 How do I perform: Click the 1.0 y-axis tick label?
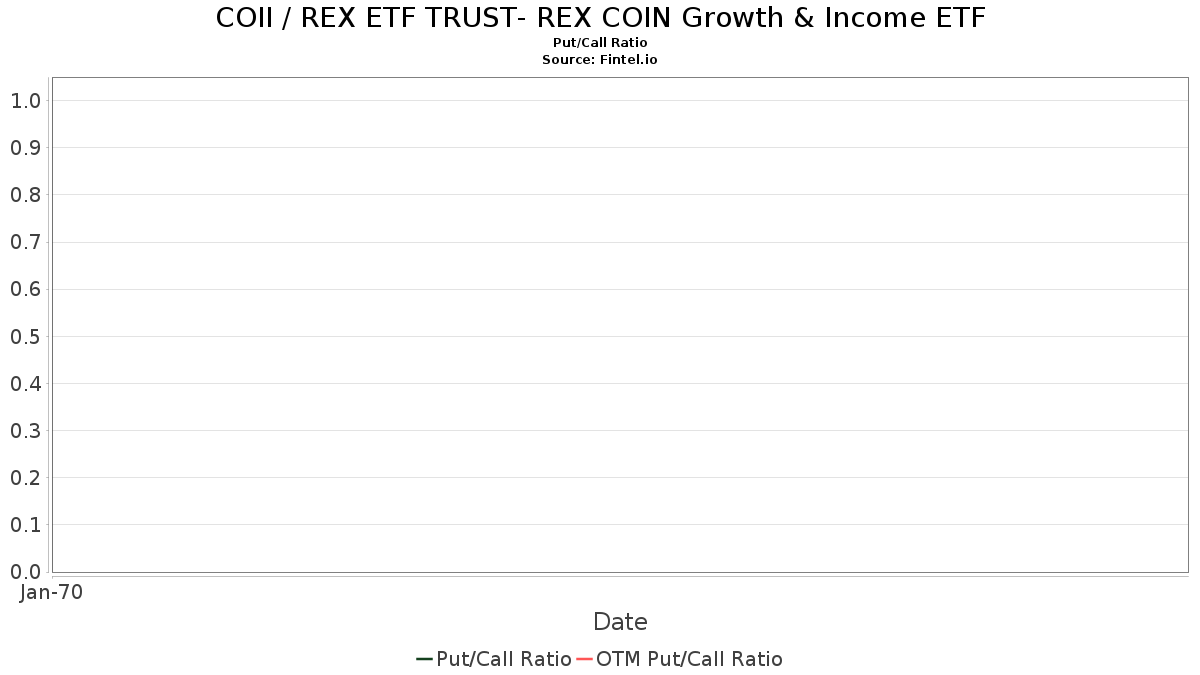point(25,100)
